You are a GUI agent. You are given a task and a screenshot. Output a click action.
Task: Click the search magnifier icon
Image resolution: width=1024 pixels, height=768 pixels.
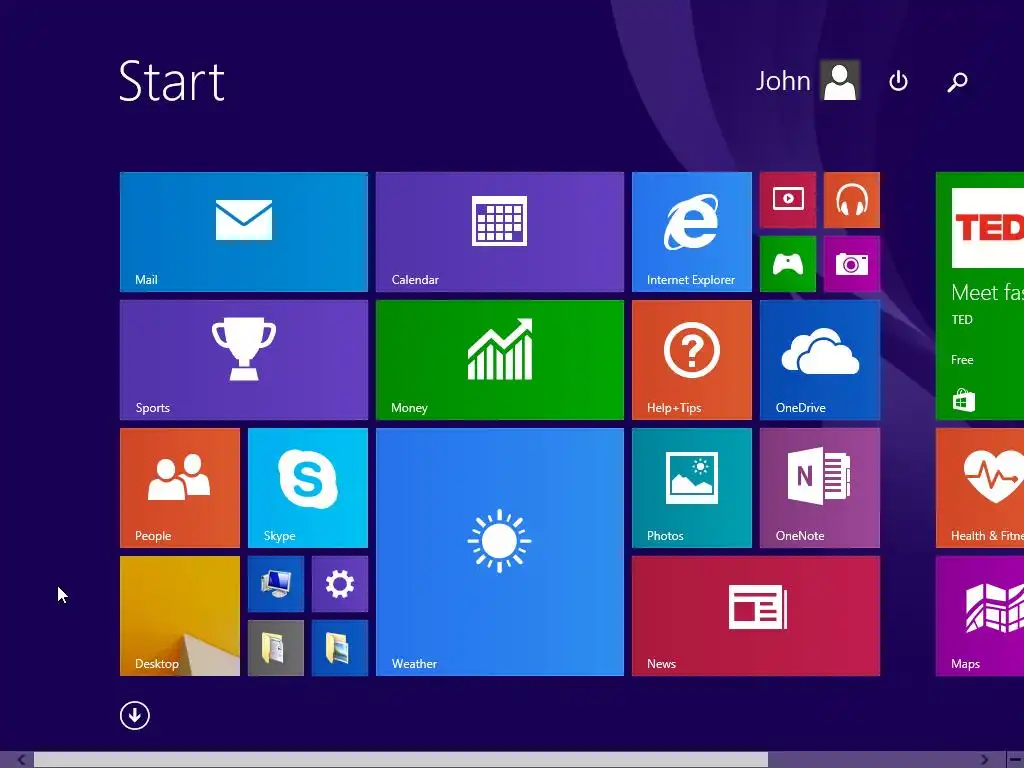click(957, 82)
